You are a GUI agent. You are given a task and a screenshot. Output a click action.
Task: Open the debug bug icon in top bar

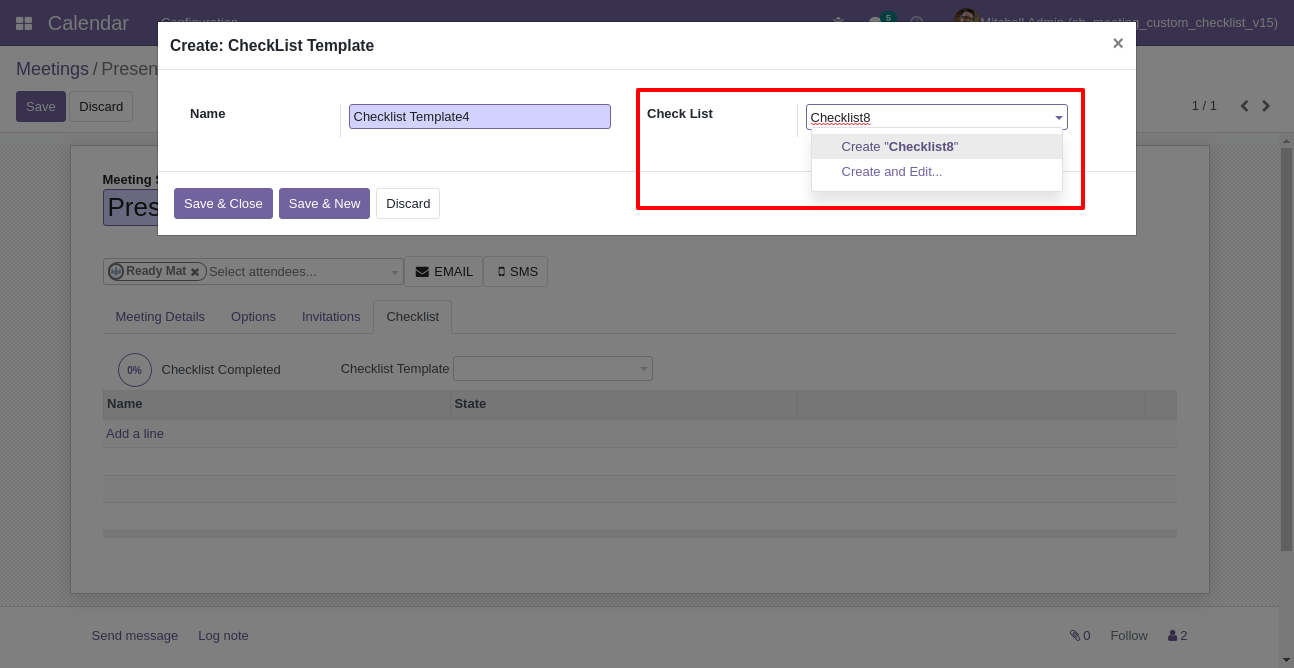838,22
